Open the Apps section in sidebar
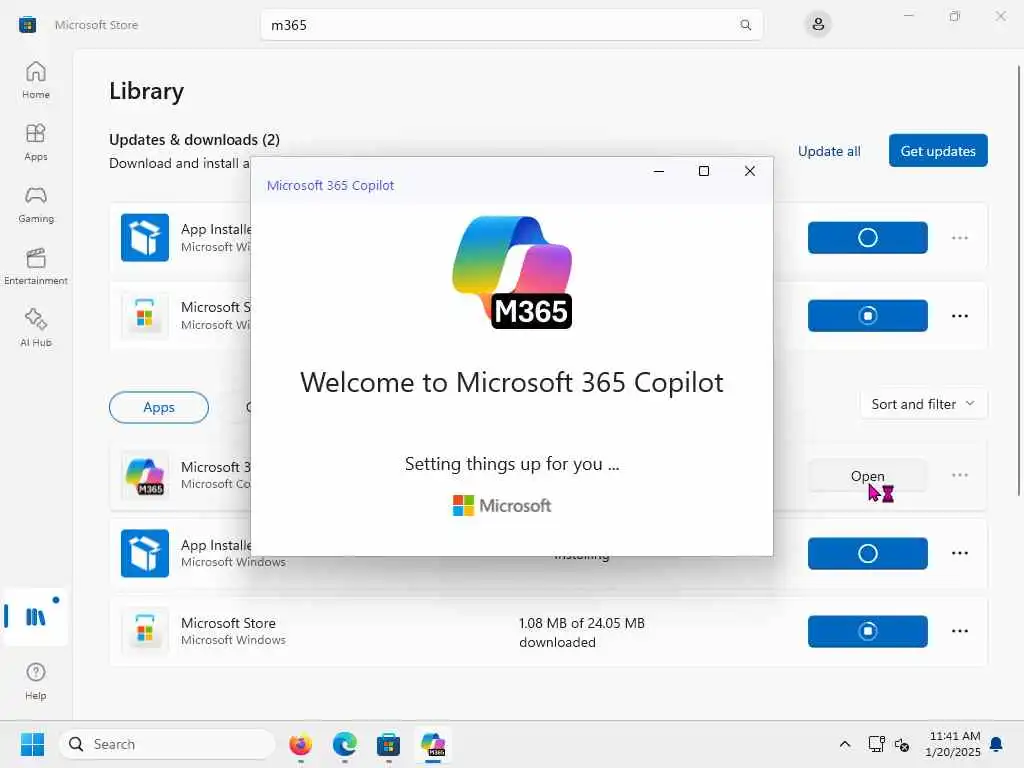Screen dimensions: 1024x768 pyautogui.click(x=36, y=142)
